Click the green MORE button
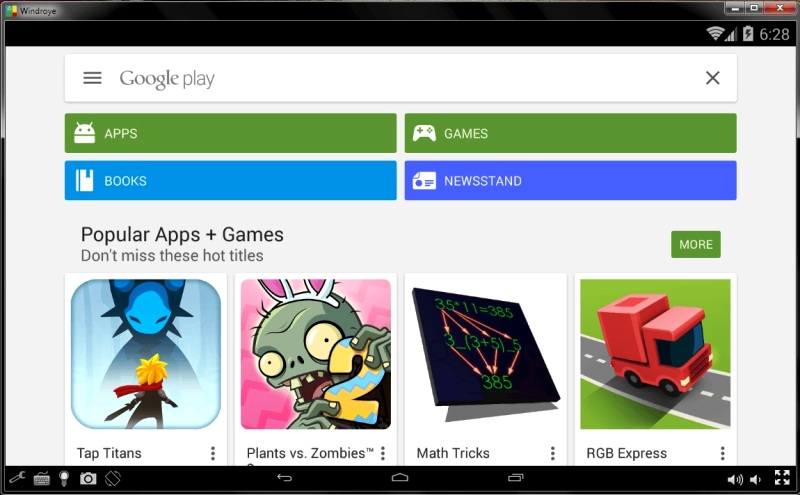Image resolution: width=800 pixels, height=495 pixels. [x=695, y=244]
